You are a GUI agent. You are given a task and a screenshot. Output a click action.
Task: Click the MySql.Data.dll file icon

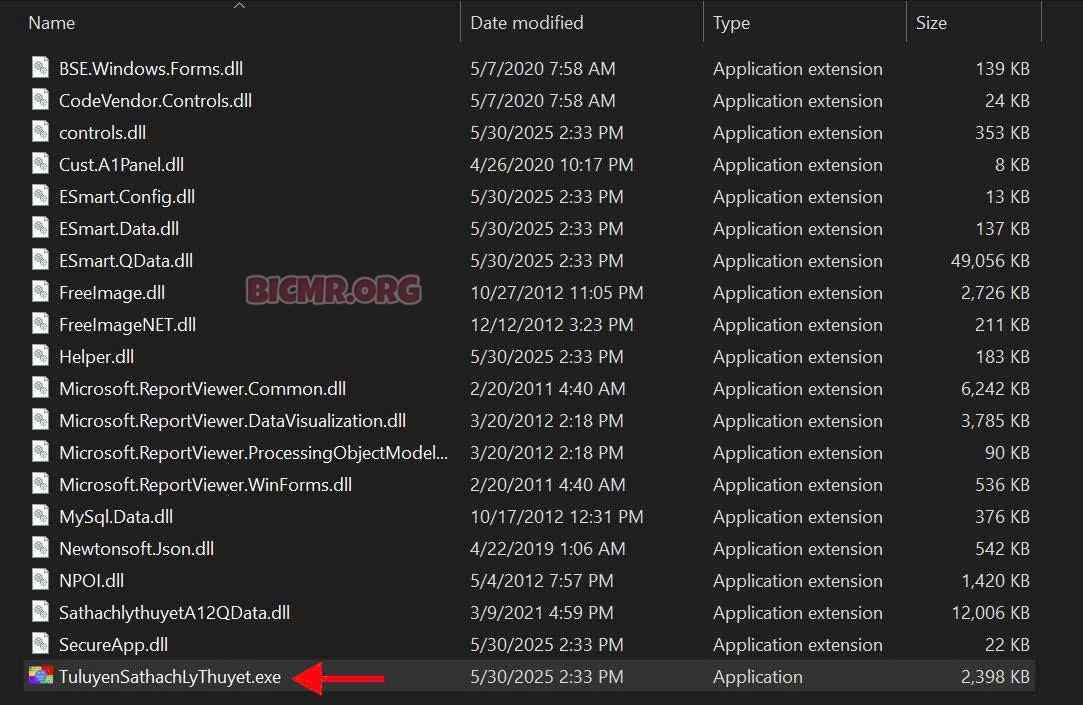coord(41,516)
